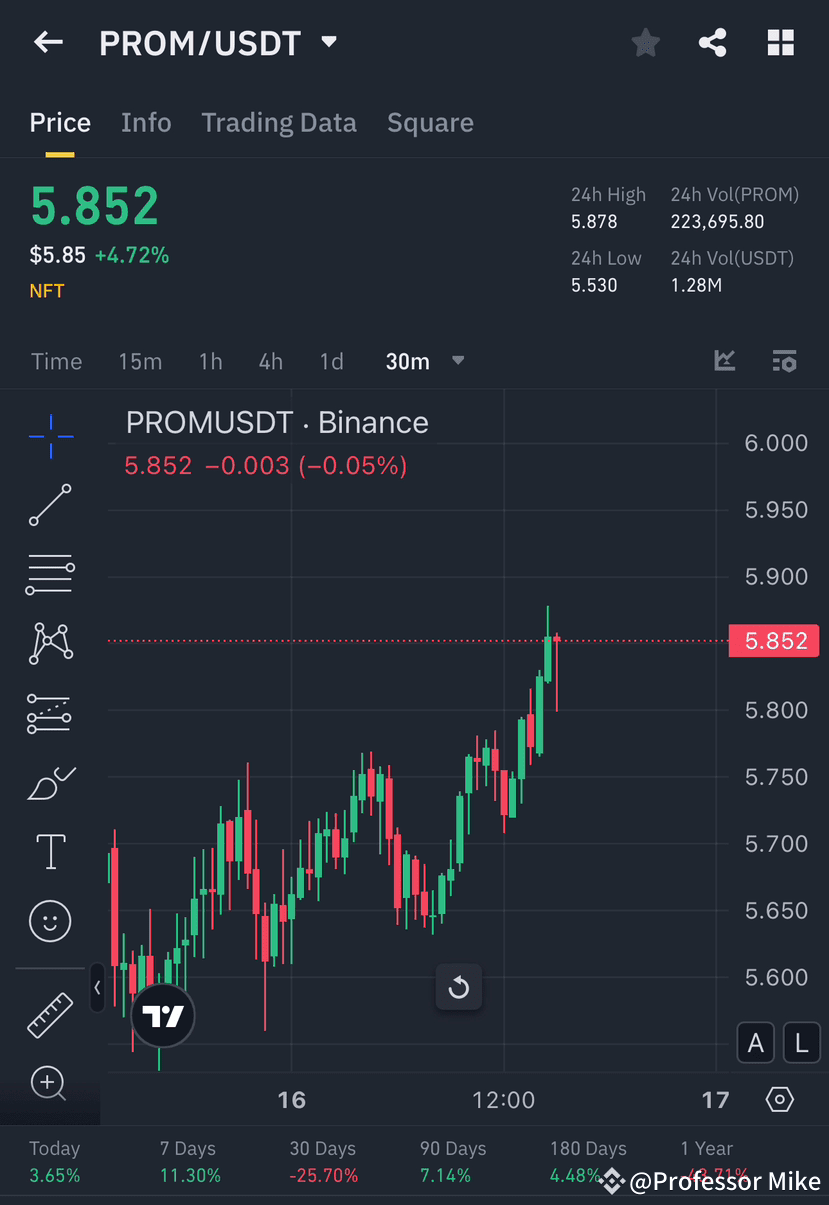The height and width of the screenshot is (1205, 829).
Task: Open the PROM/USDT pair selector dropdown
Action: click(x=328, y=42)
